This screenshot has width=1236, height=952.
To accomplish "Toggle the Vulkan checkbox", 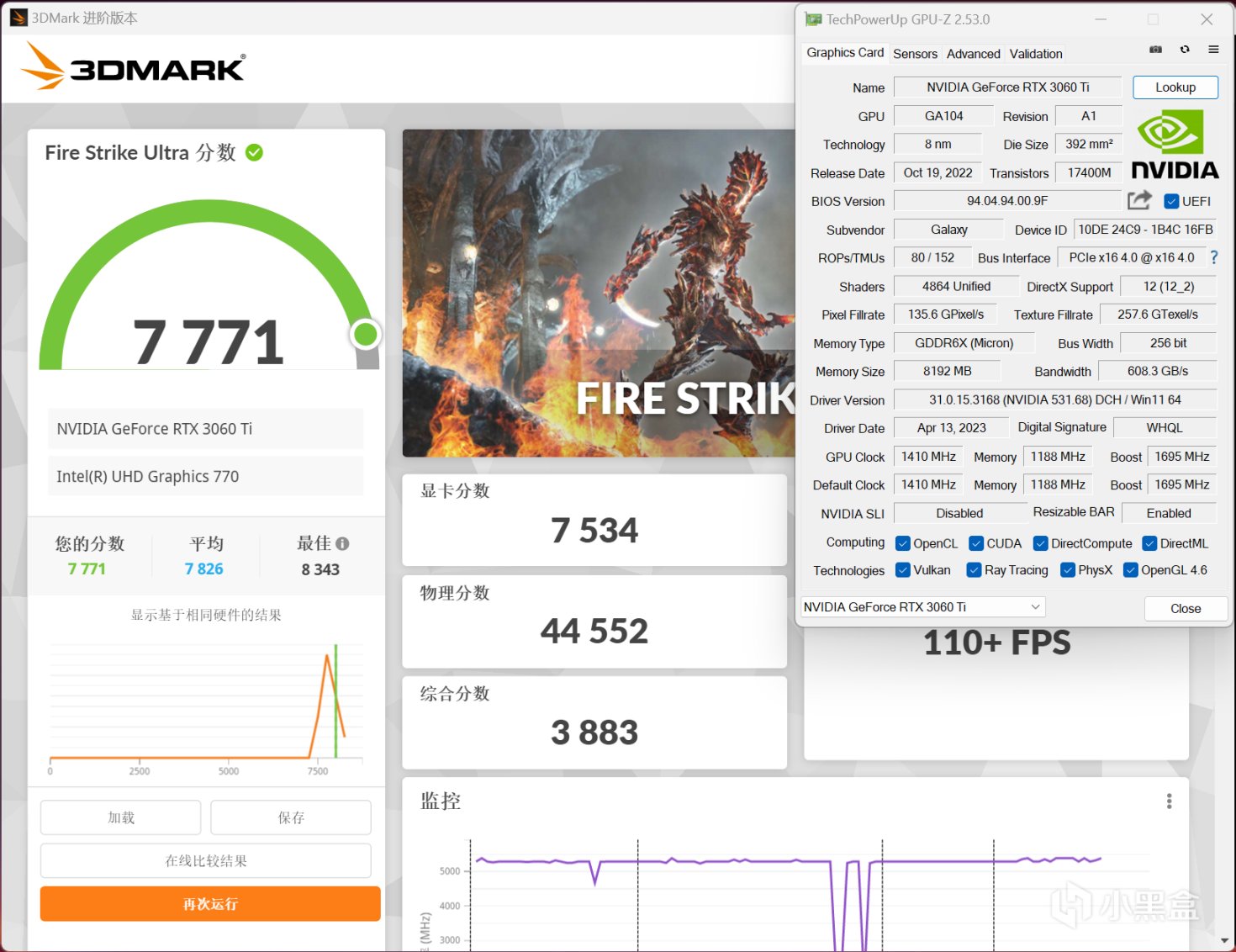I will 903,570.
